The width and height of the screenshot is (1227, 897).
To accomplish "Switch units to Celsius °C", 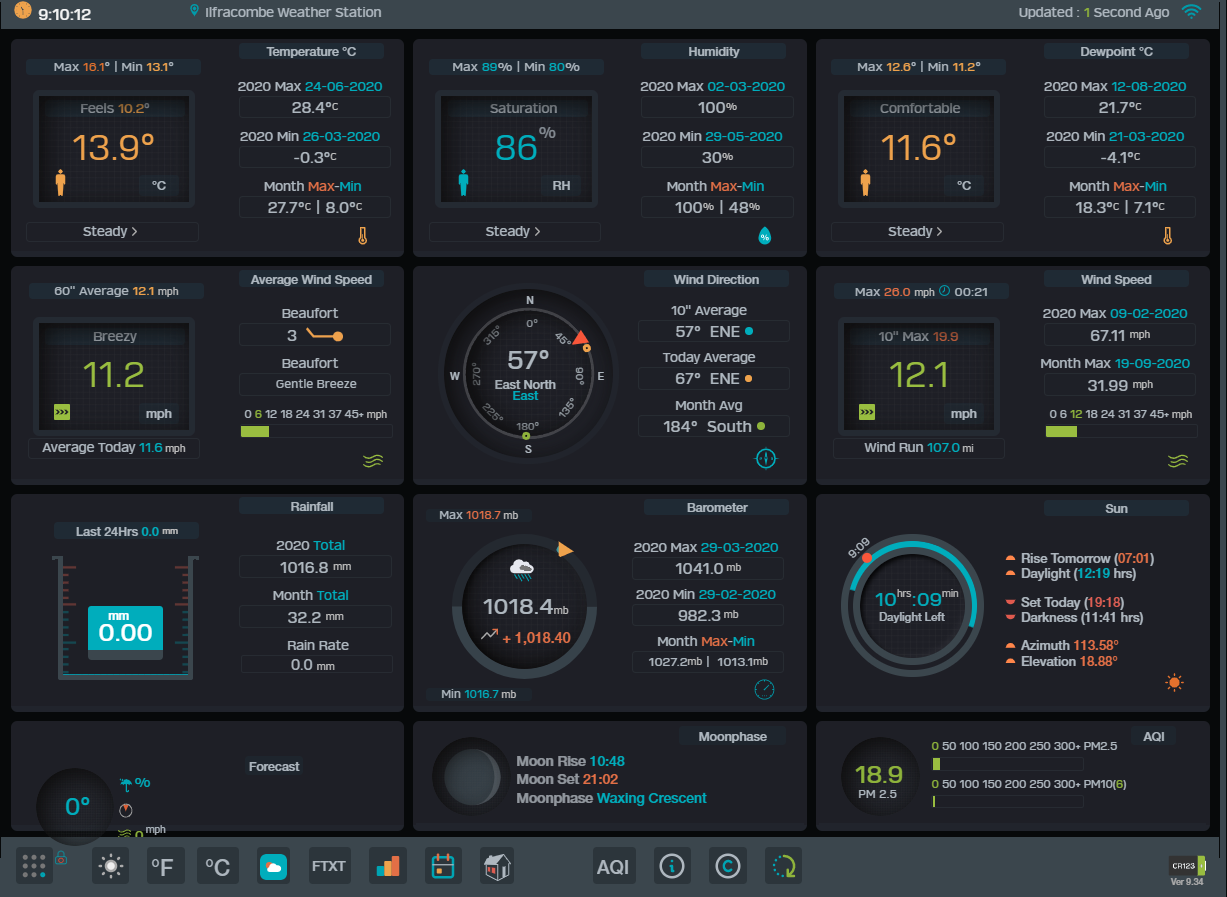I will (x=218, y=866).
